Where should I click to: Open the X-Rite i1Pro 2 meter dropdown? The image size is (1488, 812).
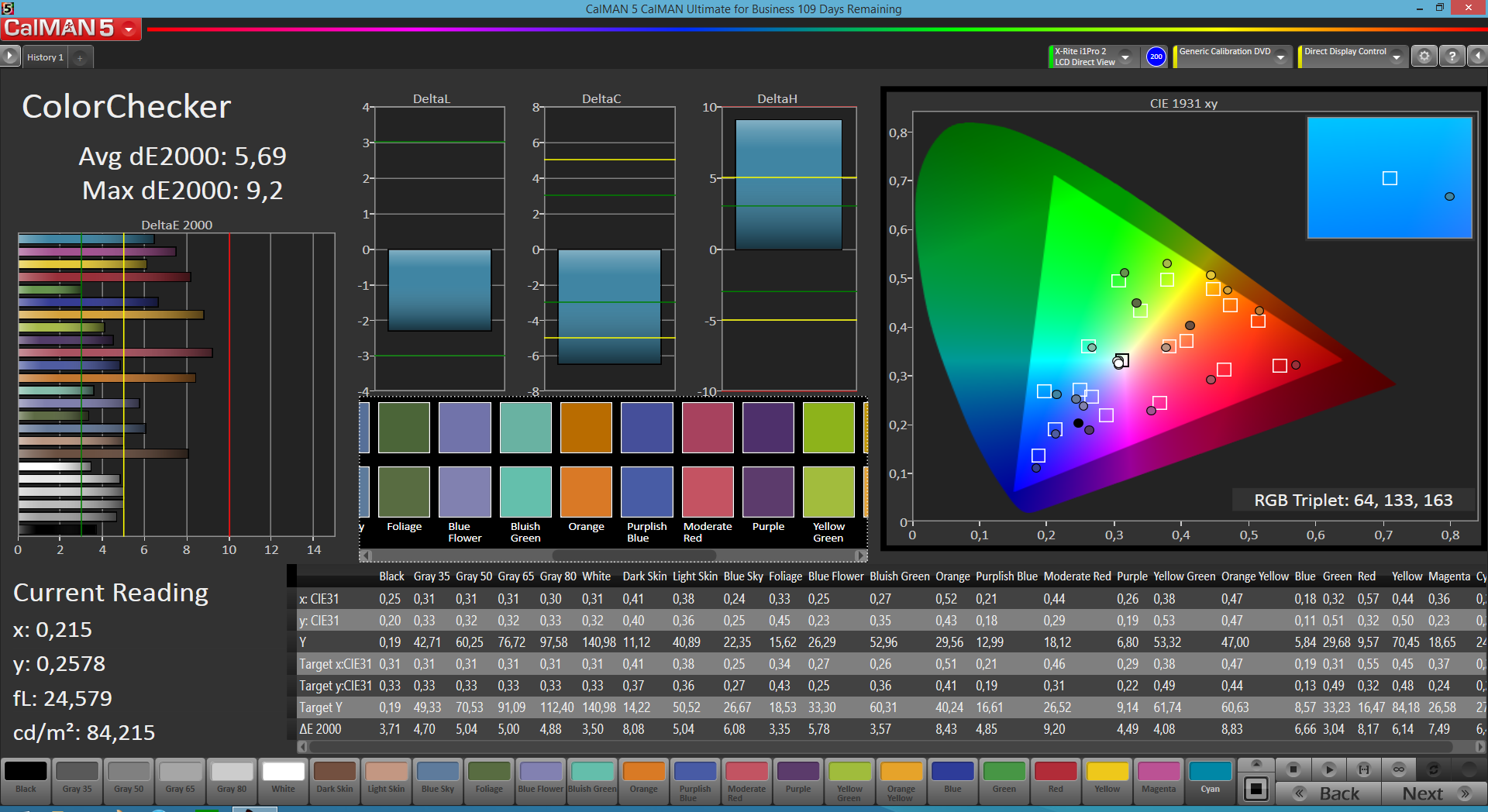pyautogui.click(x=1125, y=57)
